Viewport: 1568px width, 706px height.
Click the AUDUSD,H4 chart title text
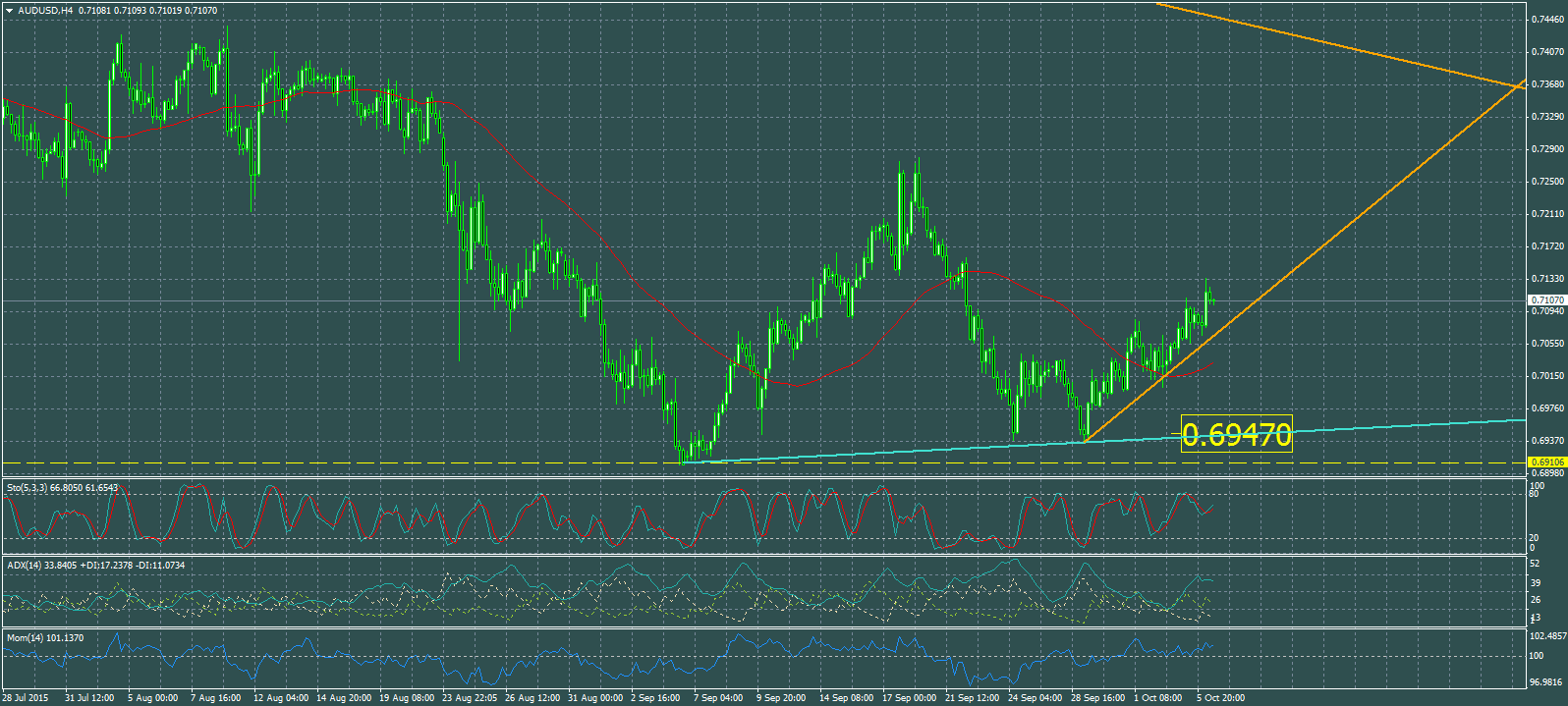[45, 11]
